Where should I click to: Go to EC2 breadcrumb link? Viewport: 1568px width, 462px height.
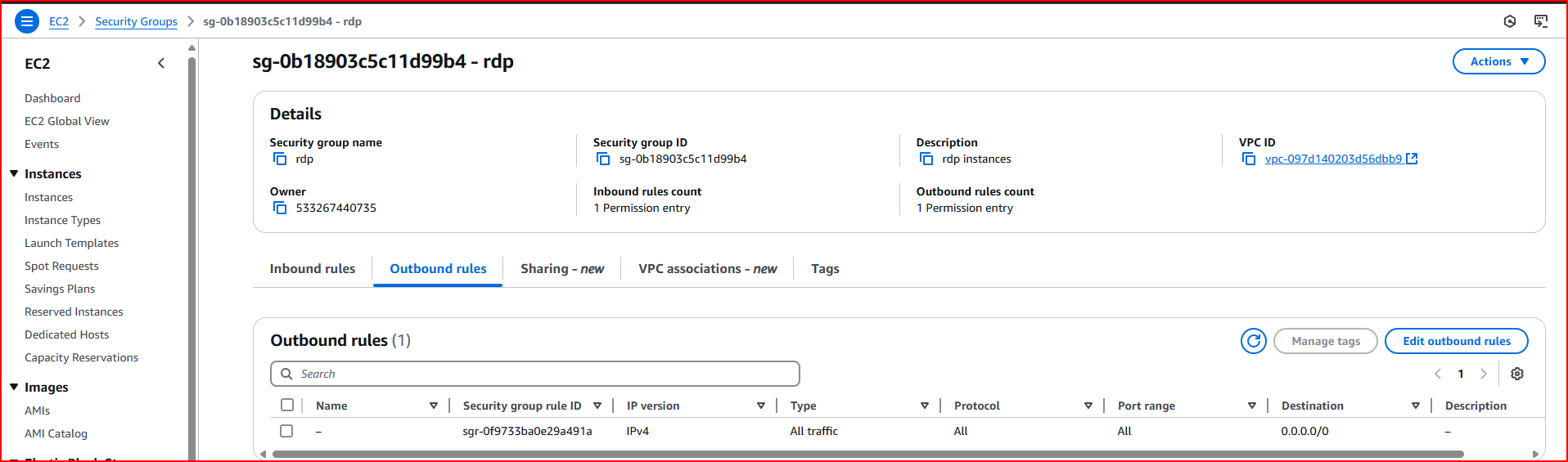pos(59,21)
